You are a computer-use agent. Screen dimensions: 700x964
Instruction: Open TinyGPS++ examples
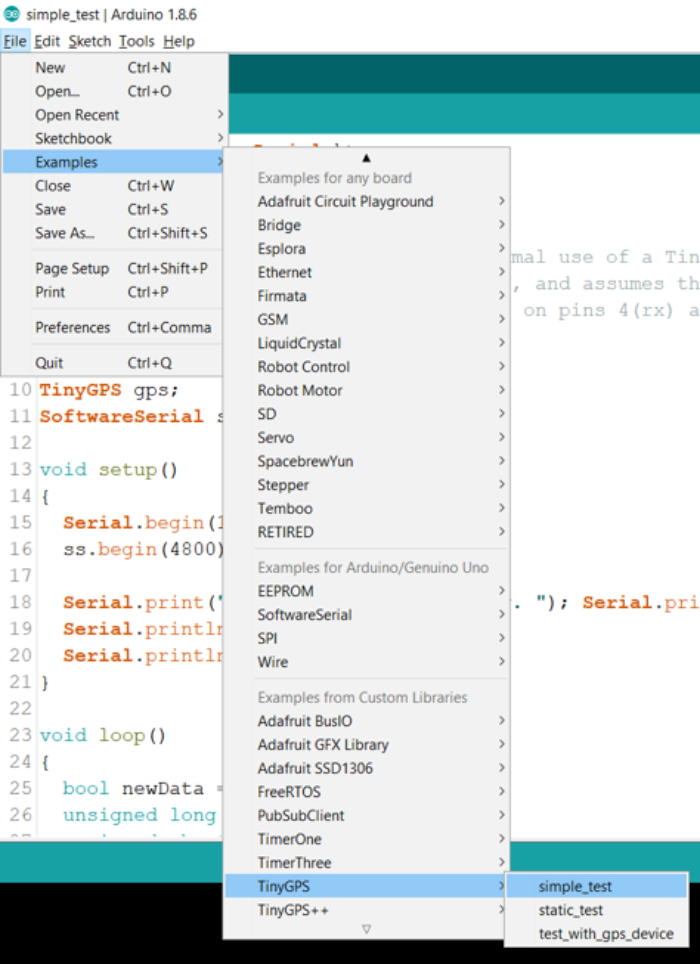click(366, 910)
